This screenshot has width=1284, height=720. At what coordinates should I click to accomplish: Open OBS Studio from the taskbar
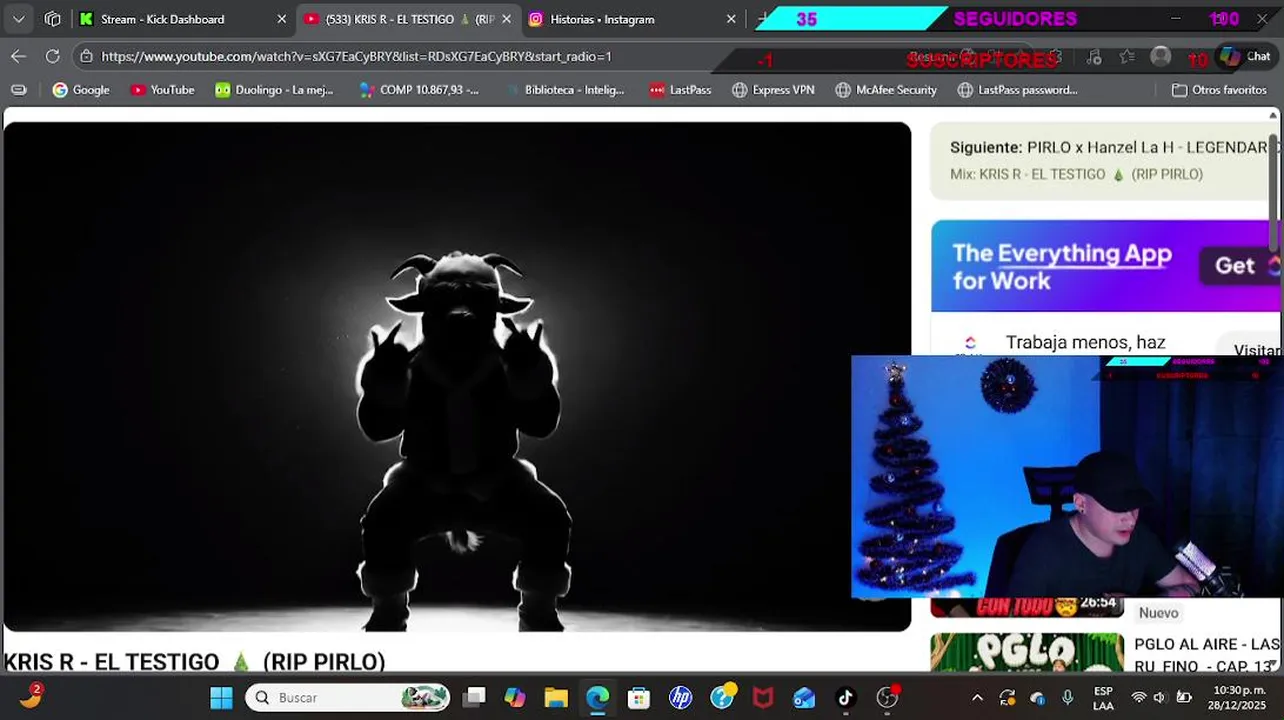(x=888, y=697)
